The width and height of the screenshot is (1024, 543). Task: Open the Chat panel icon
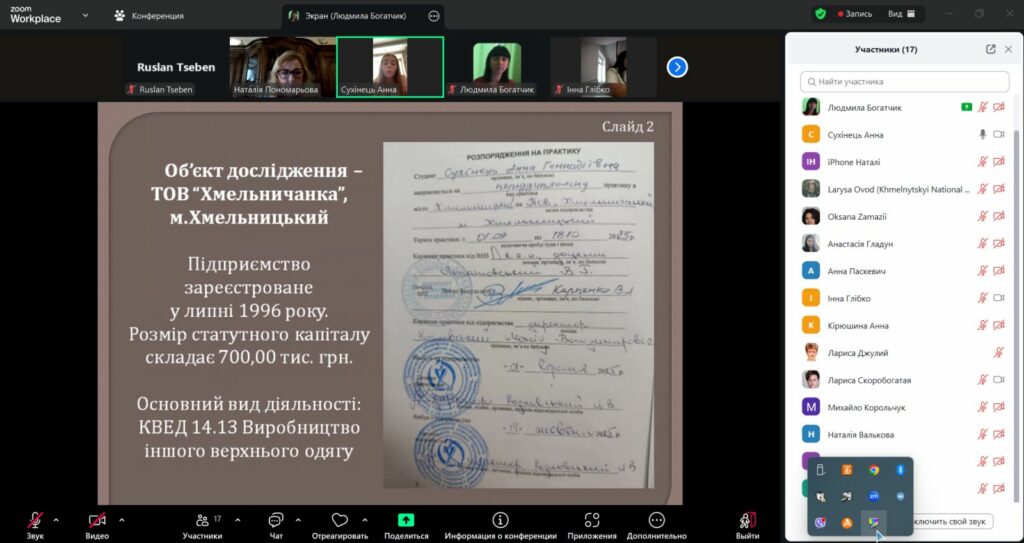(x=276, y=520)
